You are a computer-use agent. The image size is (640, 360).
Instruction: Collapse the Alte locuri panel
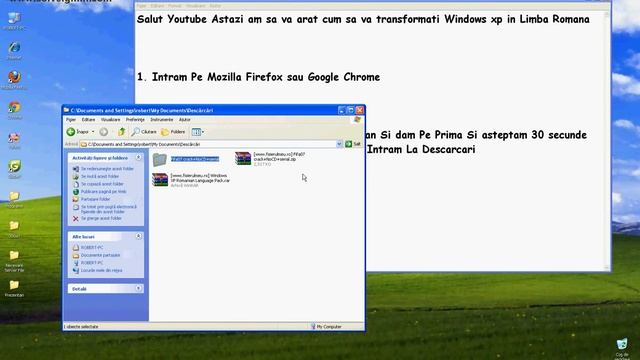pyautogui.click(x=138, y=236)
